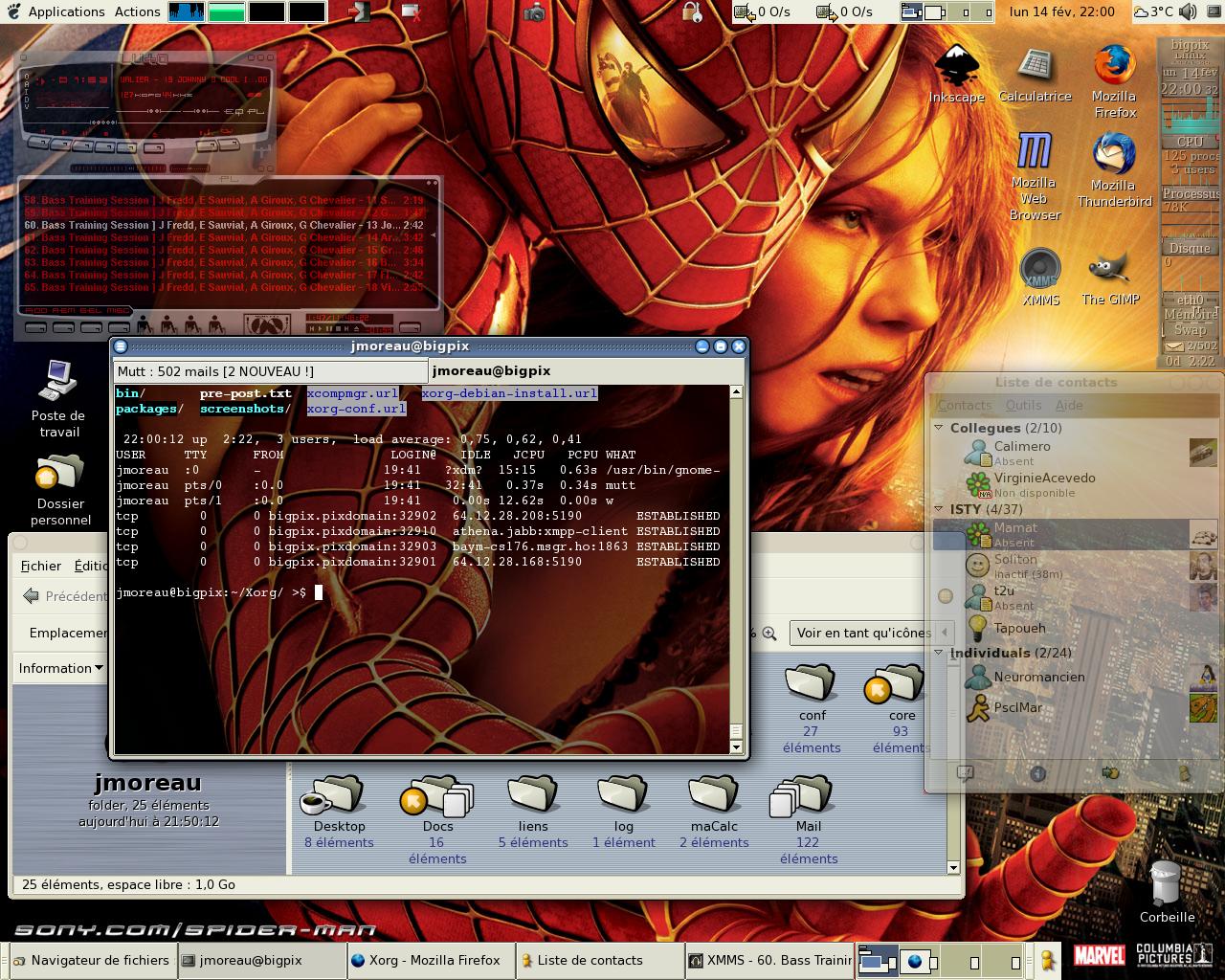Open the Aide menu in contact list
Image resolution: width=1225 pixels, height=980 pixels.
click(x=1069, y=405)
